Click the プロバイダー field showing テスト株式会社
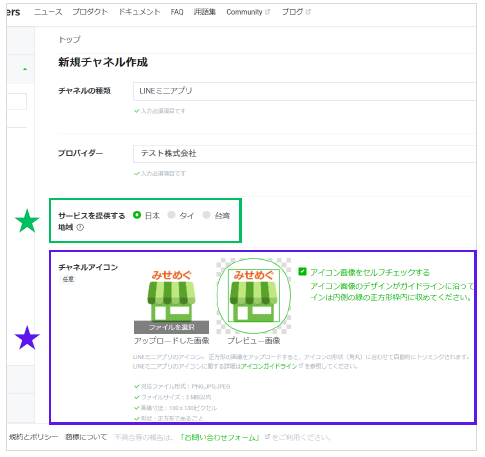 (304, 154)
